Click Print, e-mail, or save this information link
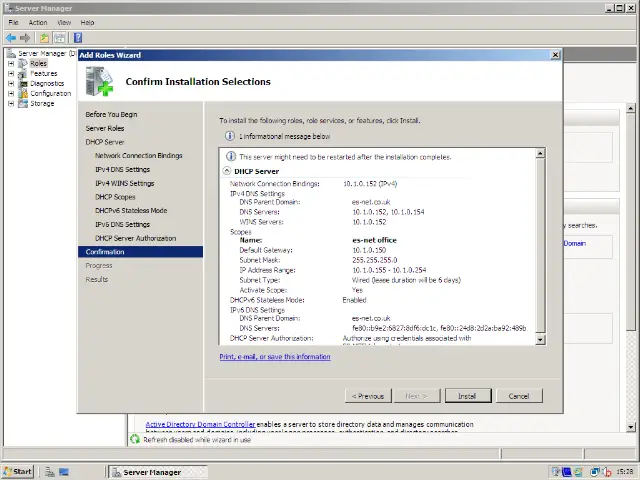 pyautogui.click(x=275, y=357)
